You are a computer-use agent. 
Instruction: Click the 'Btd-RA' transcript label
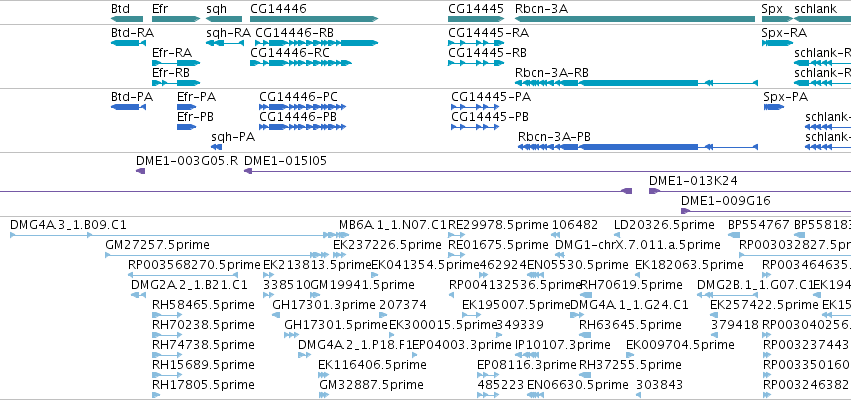(132, 33)
